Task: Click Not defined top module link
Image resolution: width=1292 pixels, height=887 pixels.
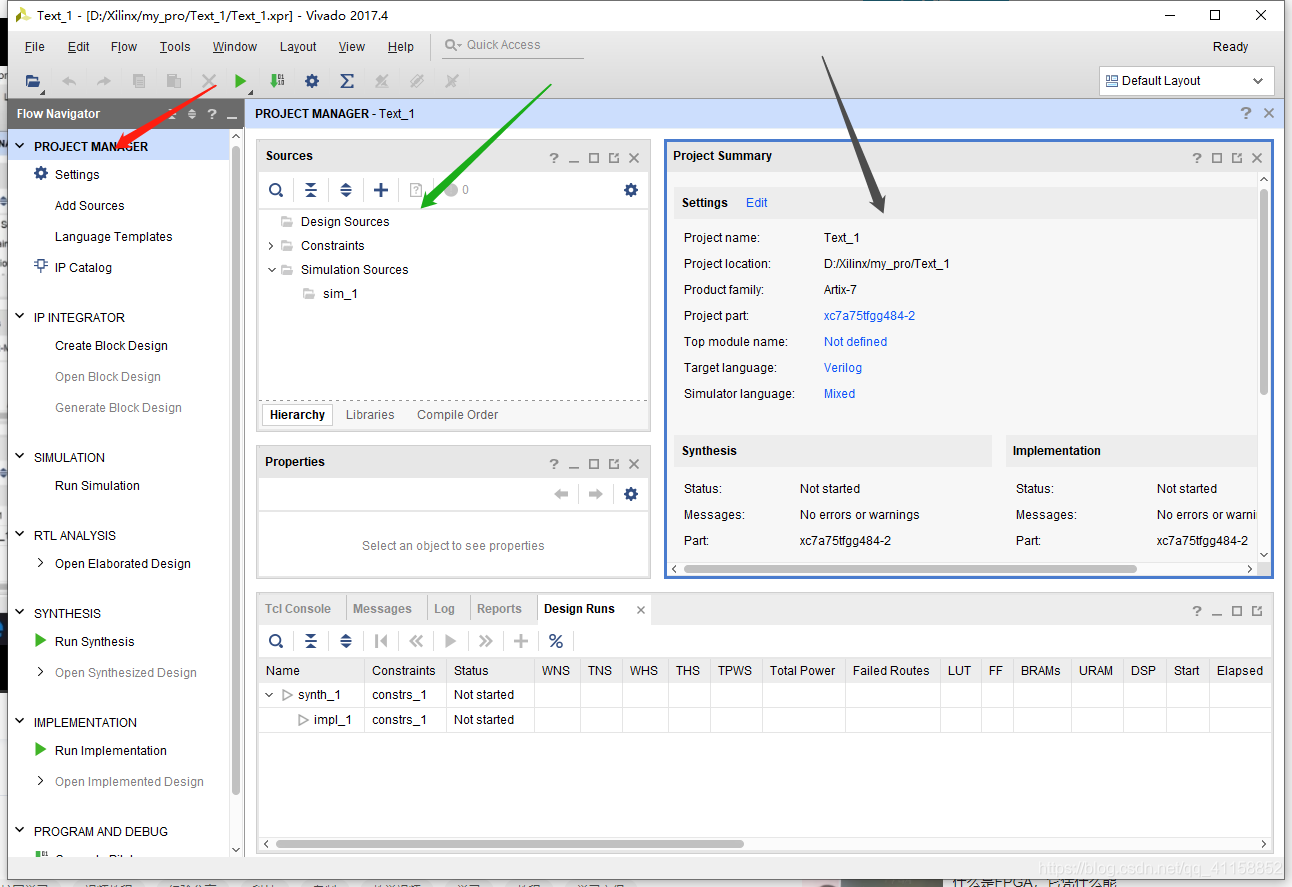Action: point(855,342)
